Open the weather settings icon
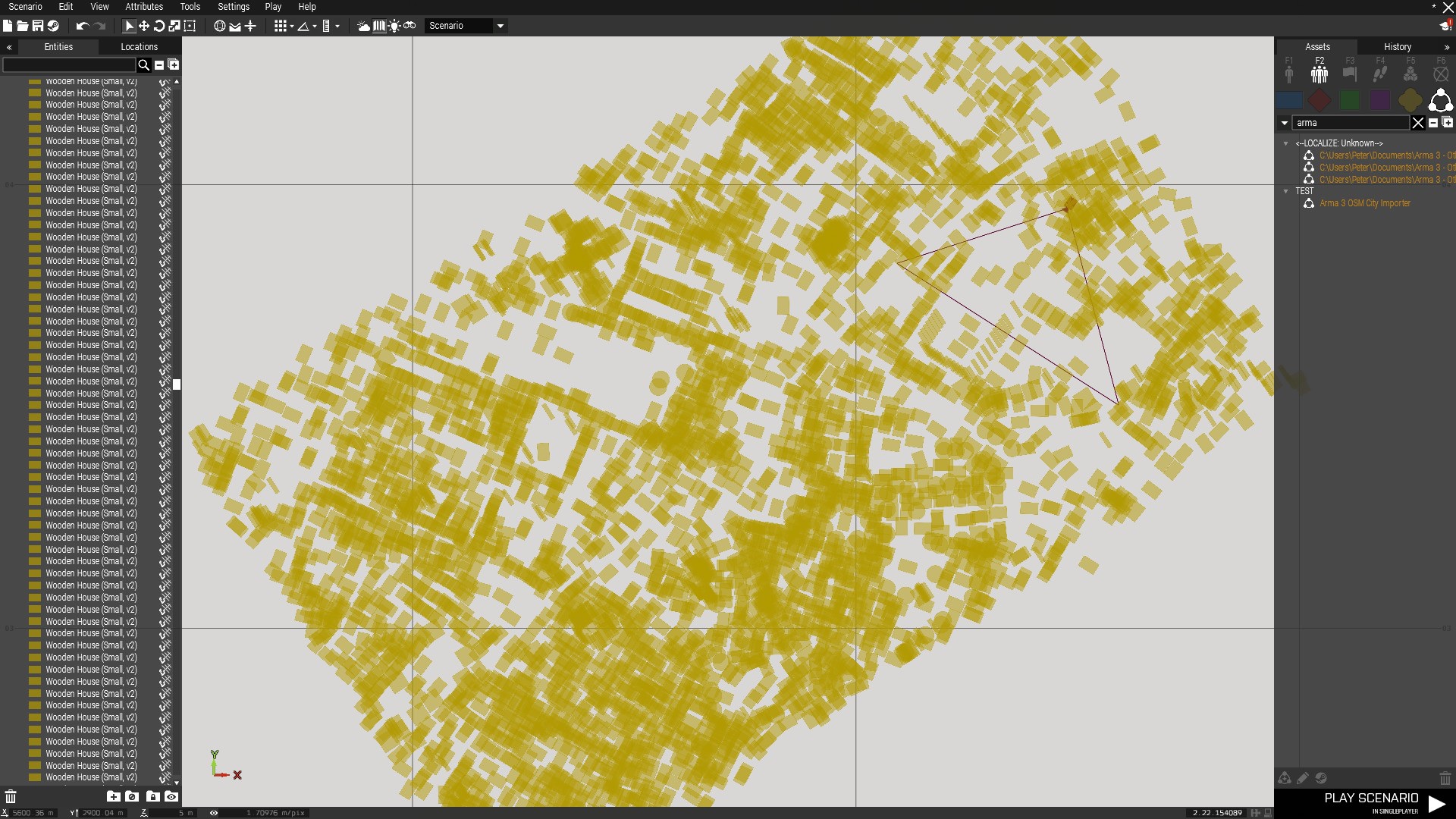The height and width of the screenshot is (819, 1456). click(364, 26)
